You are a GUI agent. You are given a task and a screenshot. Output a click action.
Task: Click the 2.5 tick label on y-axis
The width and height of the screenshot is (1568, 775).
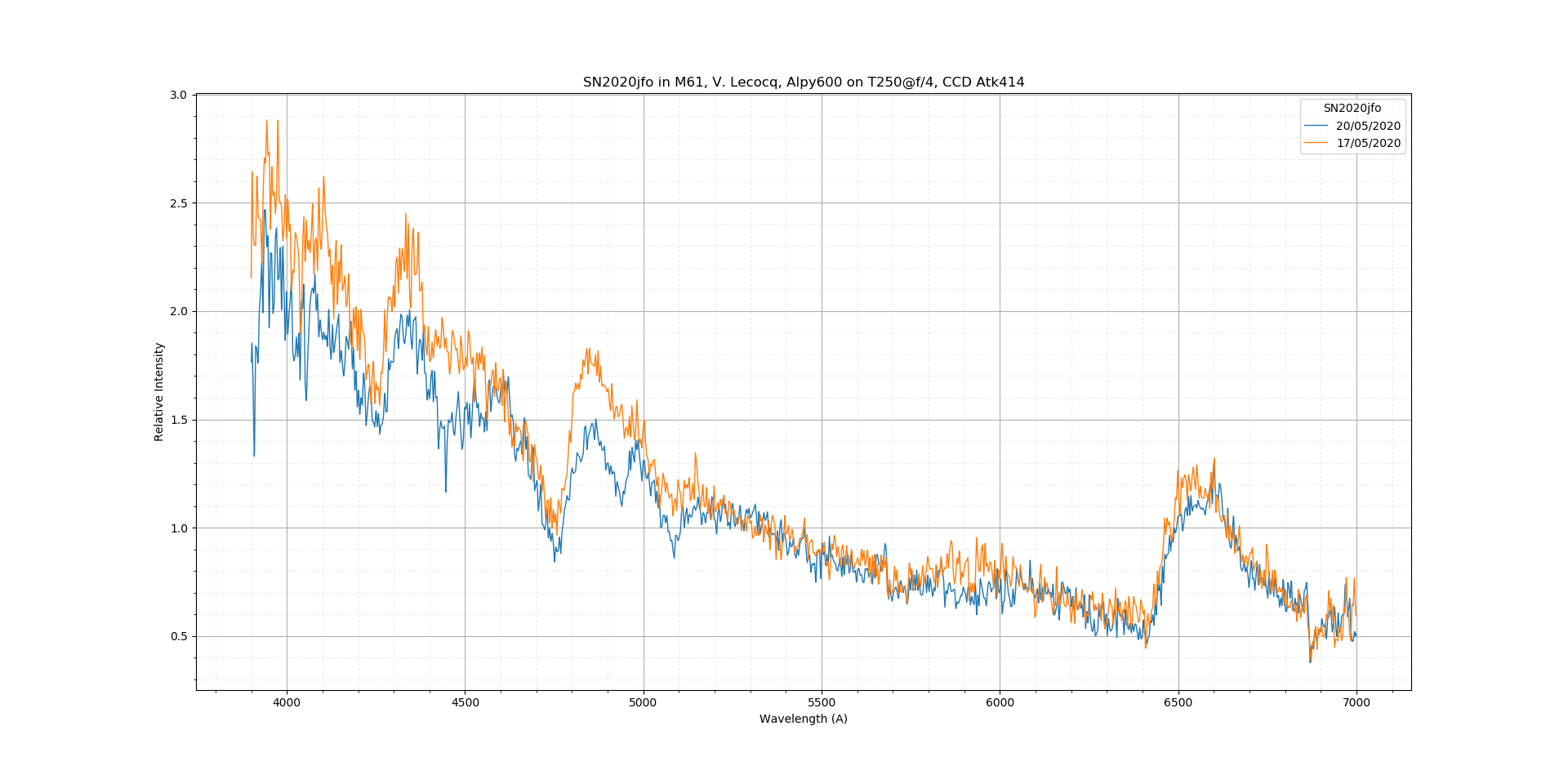(x=179, y=203)
